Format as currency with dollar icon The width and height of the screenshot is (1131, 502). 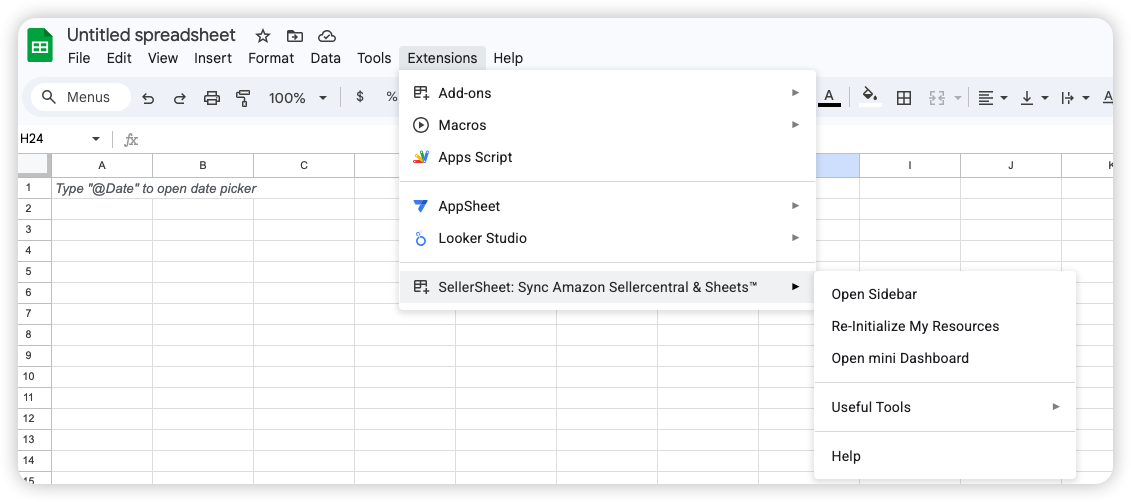(360, 97)
